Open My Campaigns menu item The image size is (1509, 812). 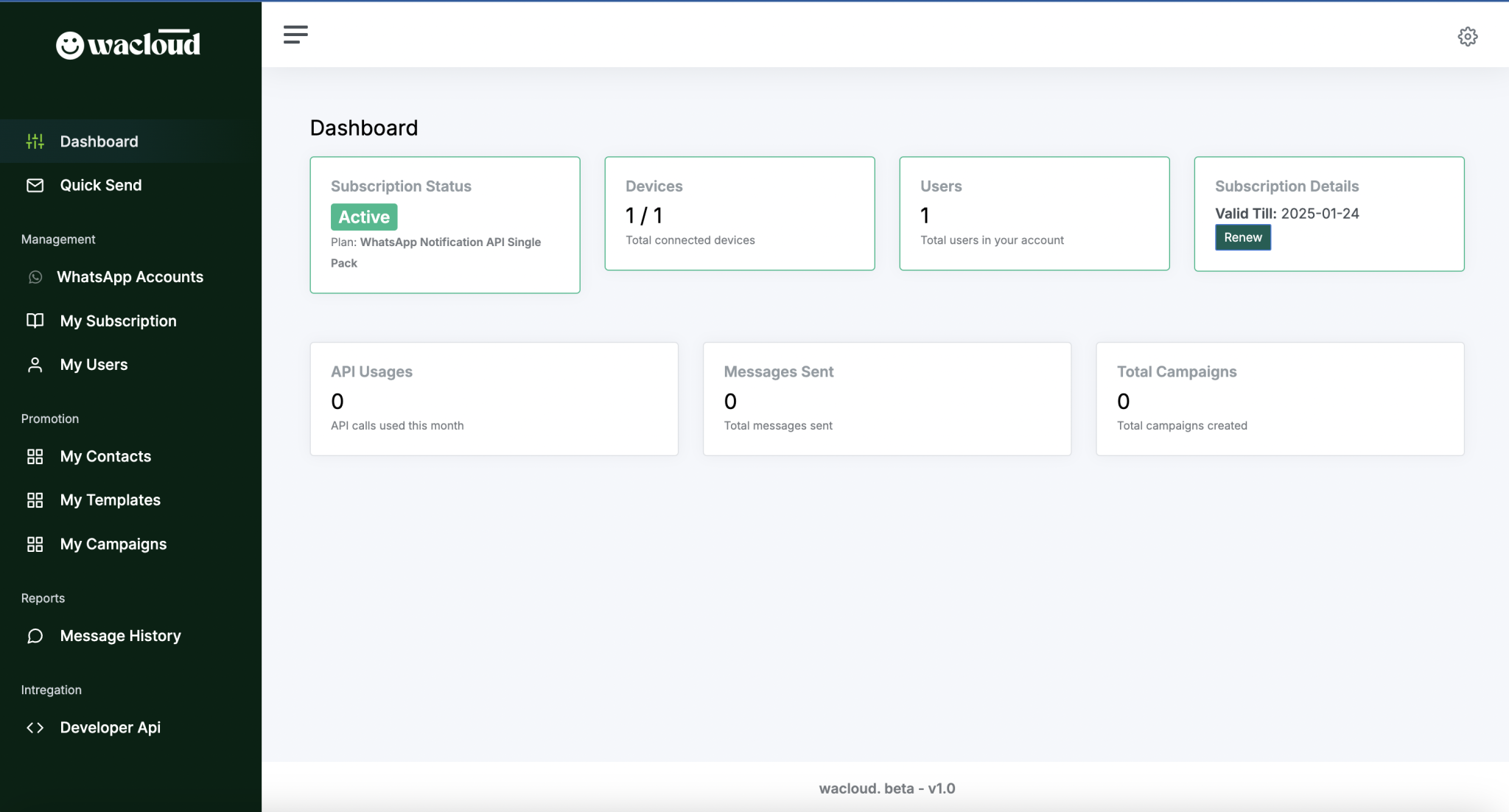(x=113, y=545)
